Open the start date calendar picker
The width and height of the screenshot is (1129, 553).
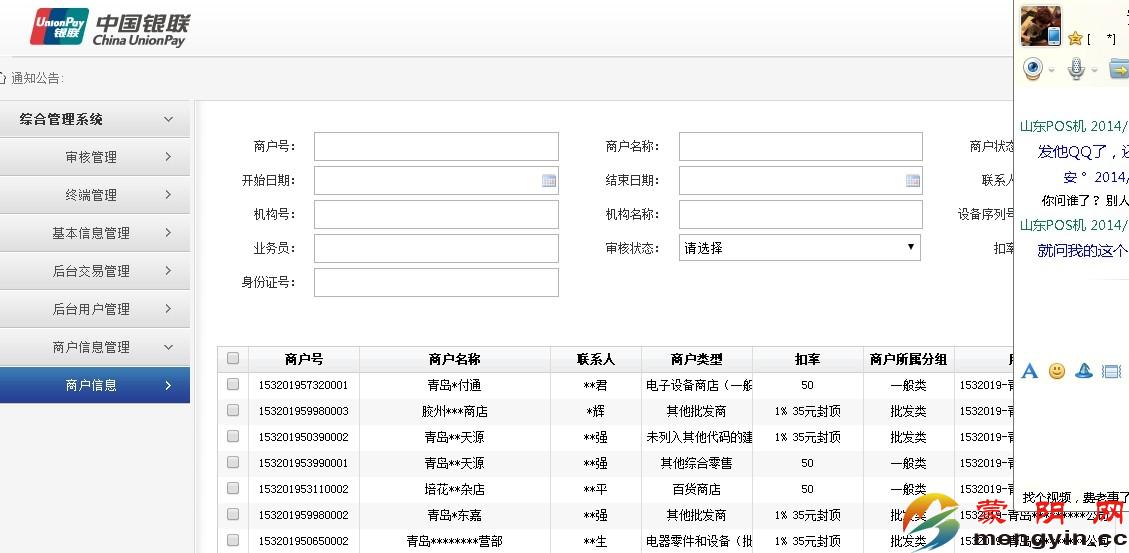(548, 181)
